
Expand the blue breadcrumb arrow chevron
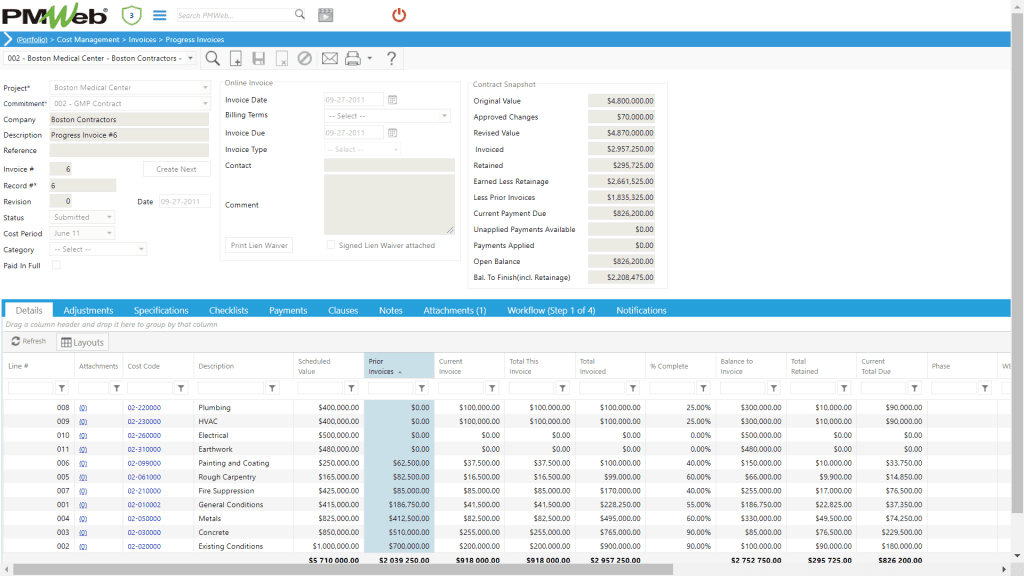[8, 39]
